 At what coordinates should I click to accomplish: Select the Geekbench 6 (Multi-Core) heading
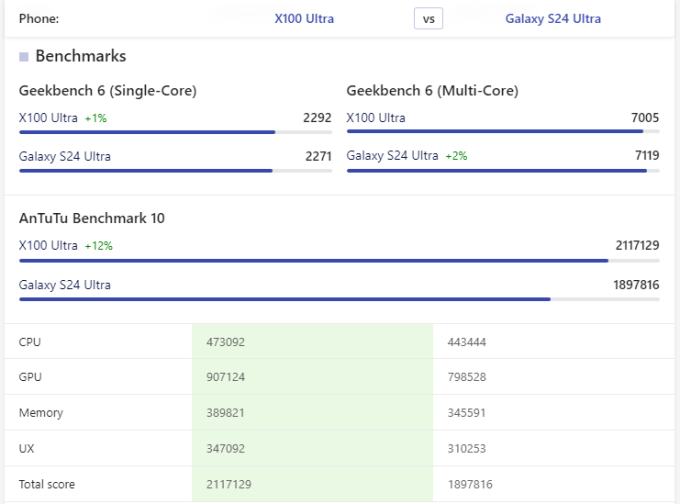click(432, 91)
